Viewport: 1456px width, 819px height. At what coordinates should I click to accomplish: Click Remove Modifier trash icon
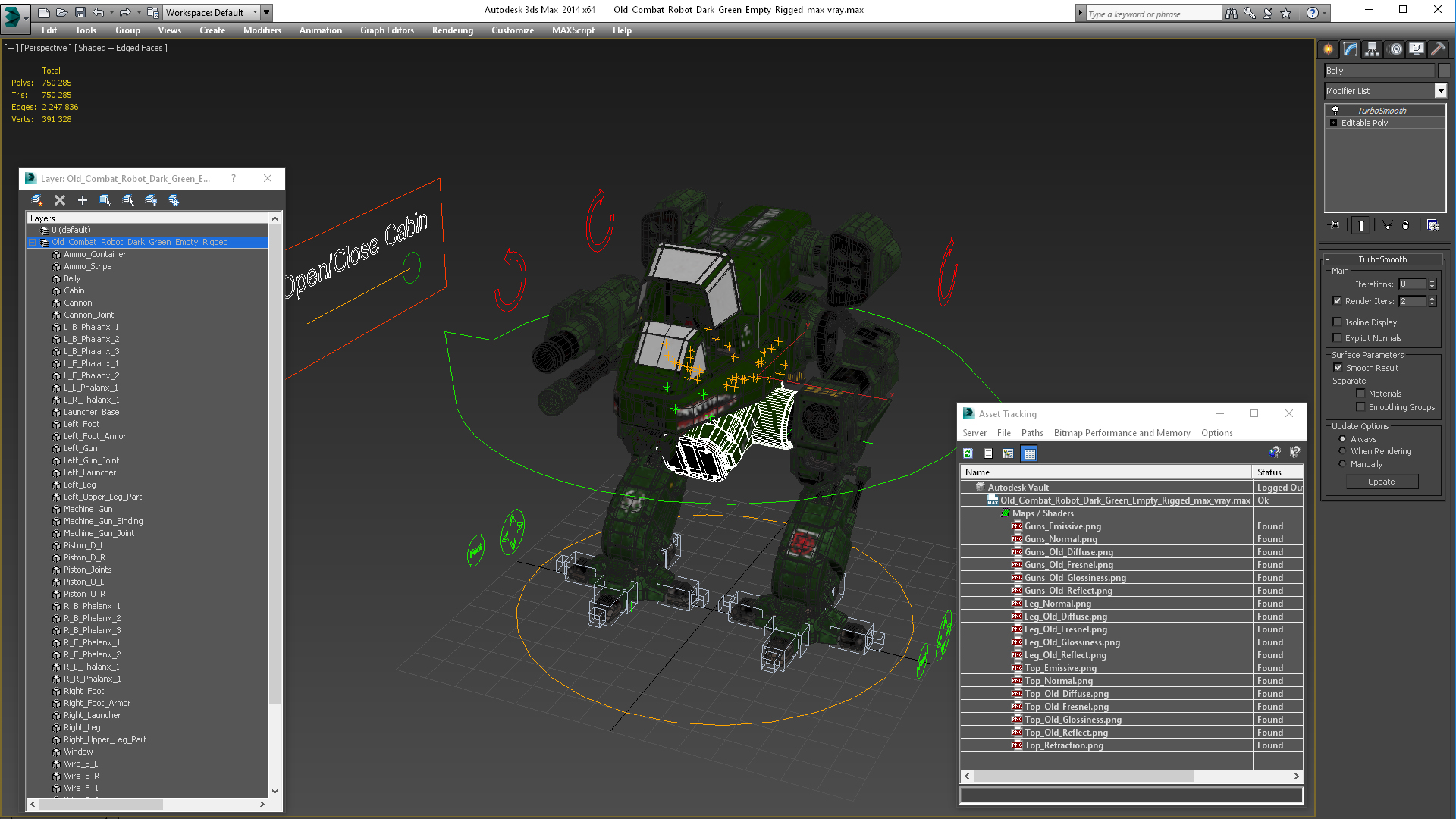point(1406,225)
